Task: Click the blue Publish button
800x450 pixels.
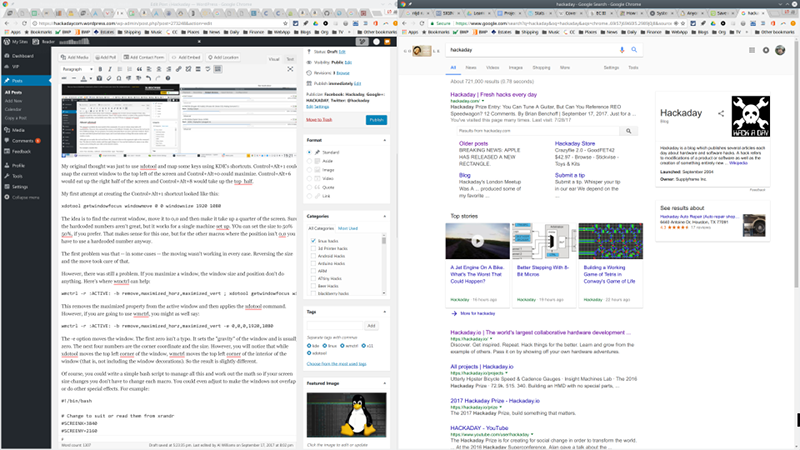Action: pyautogui.click(x=375, y=119)
